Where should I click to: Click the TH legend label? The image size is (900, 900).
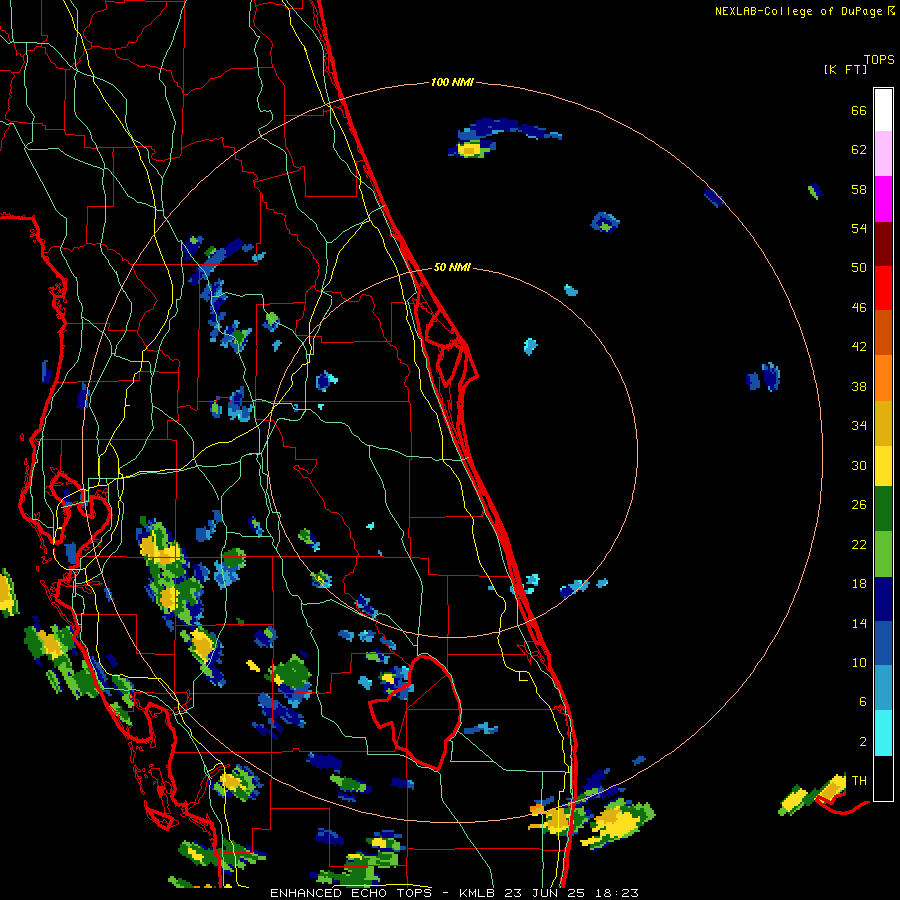pyautogui.click(x=859, y=781)
